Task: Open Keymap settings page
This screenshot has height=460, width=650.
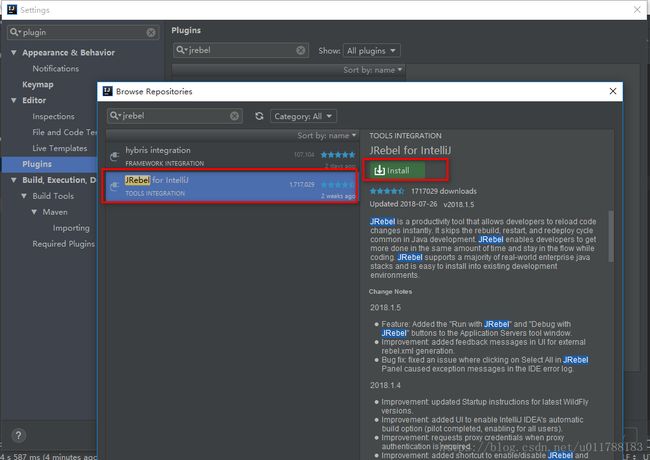Action: coord(38,85)
